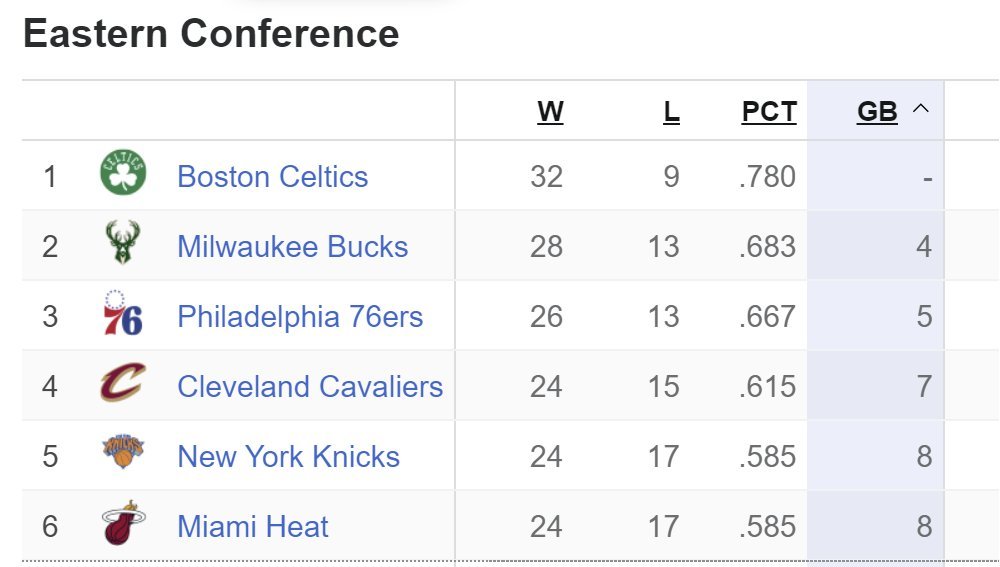Open the Philadelphia 76ers team link

(x=300, y=317)
